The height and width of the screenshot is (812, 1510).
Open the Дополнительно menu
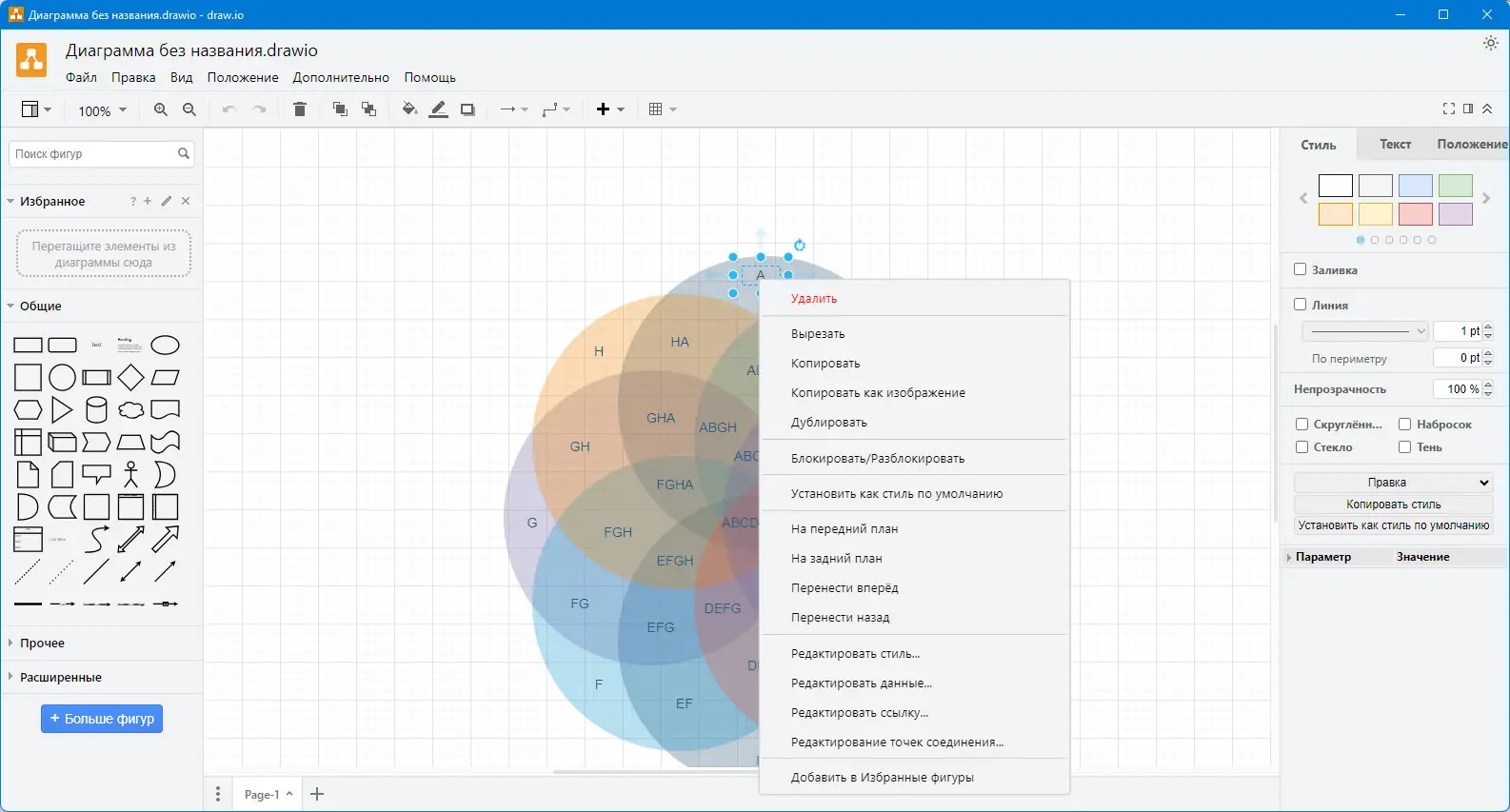point(341,77)
